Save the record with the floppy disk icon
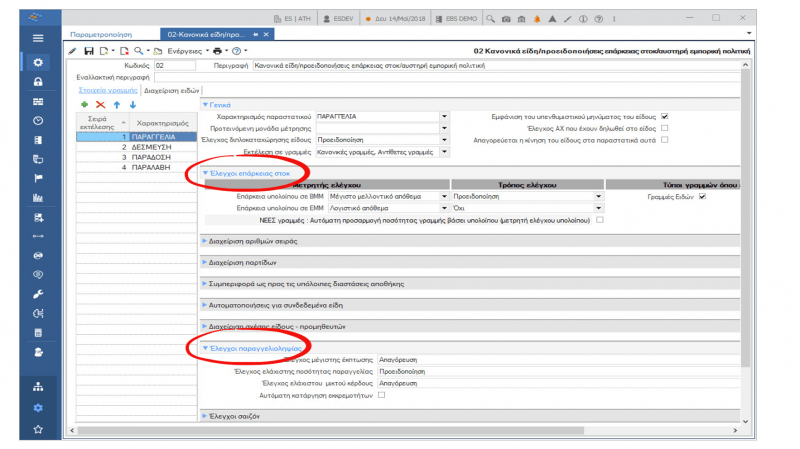This screenshot has width=800, height=449. [89, 51]
